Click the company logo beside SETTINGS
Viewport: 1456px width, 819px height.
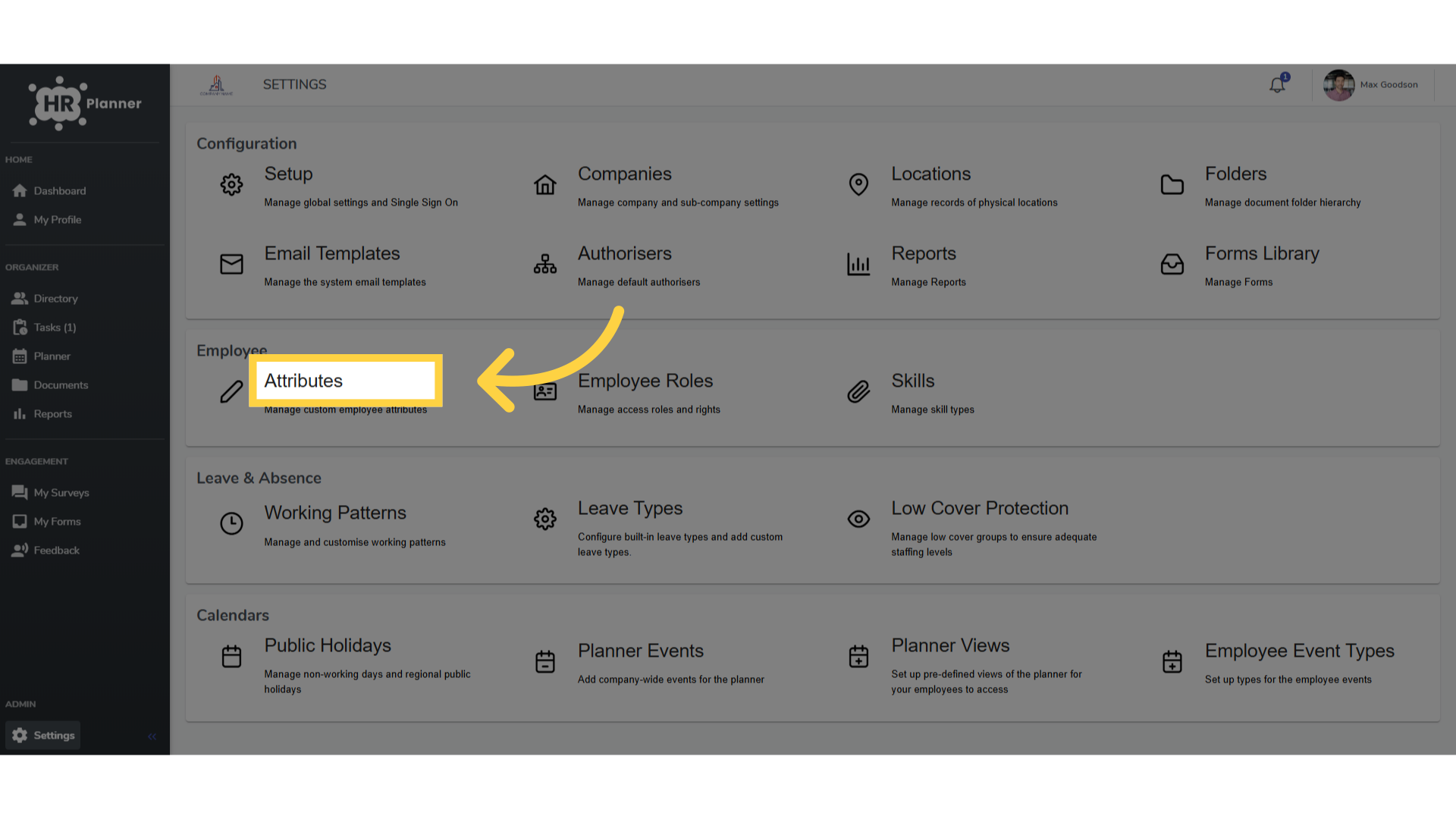pos(217,85)
